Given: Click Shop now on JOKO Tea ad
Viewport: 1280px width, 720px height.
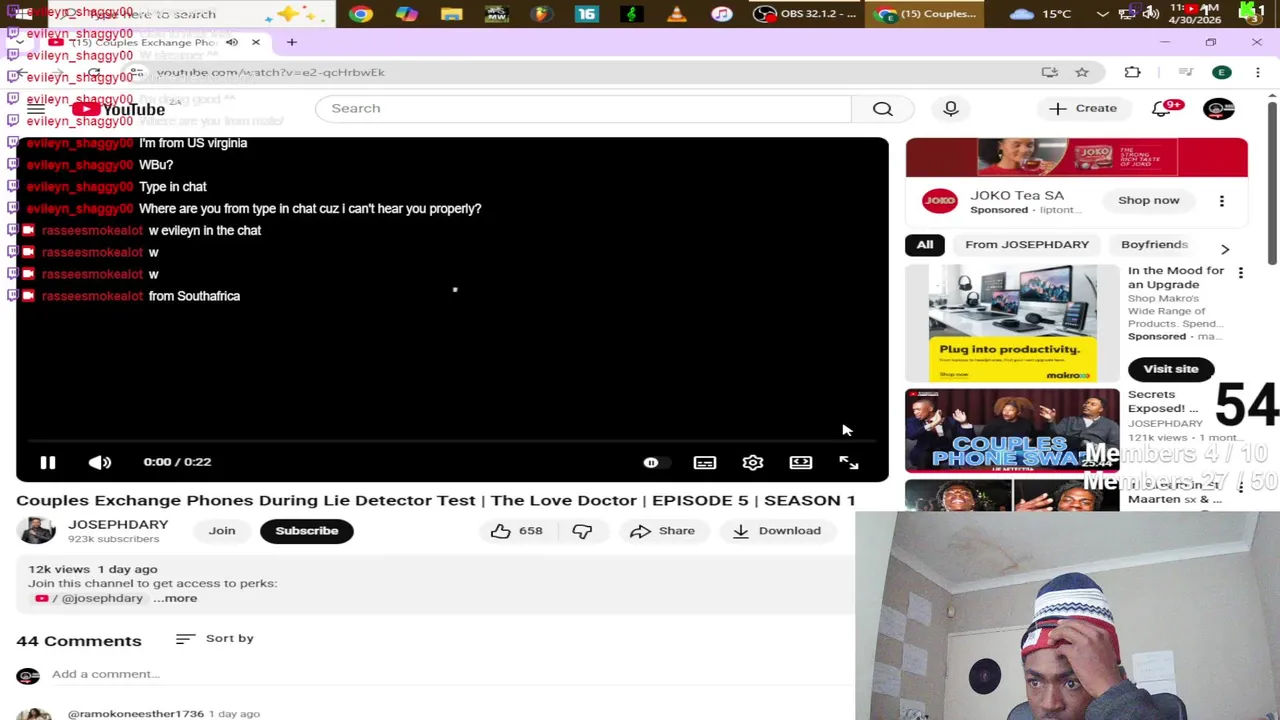Looking at the screenshot, I should [x=1149, y=200].
